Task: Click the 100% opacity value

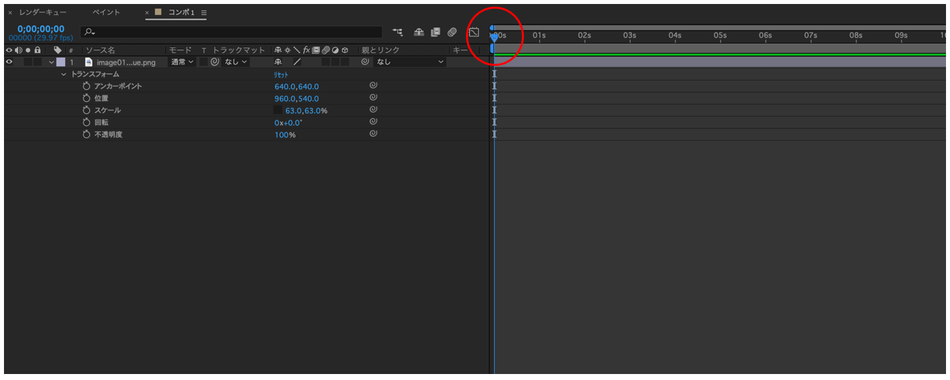Action: click(x=285, y=135)
